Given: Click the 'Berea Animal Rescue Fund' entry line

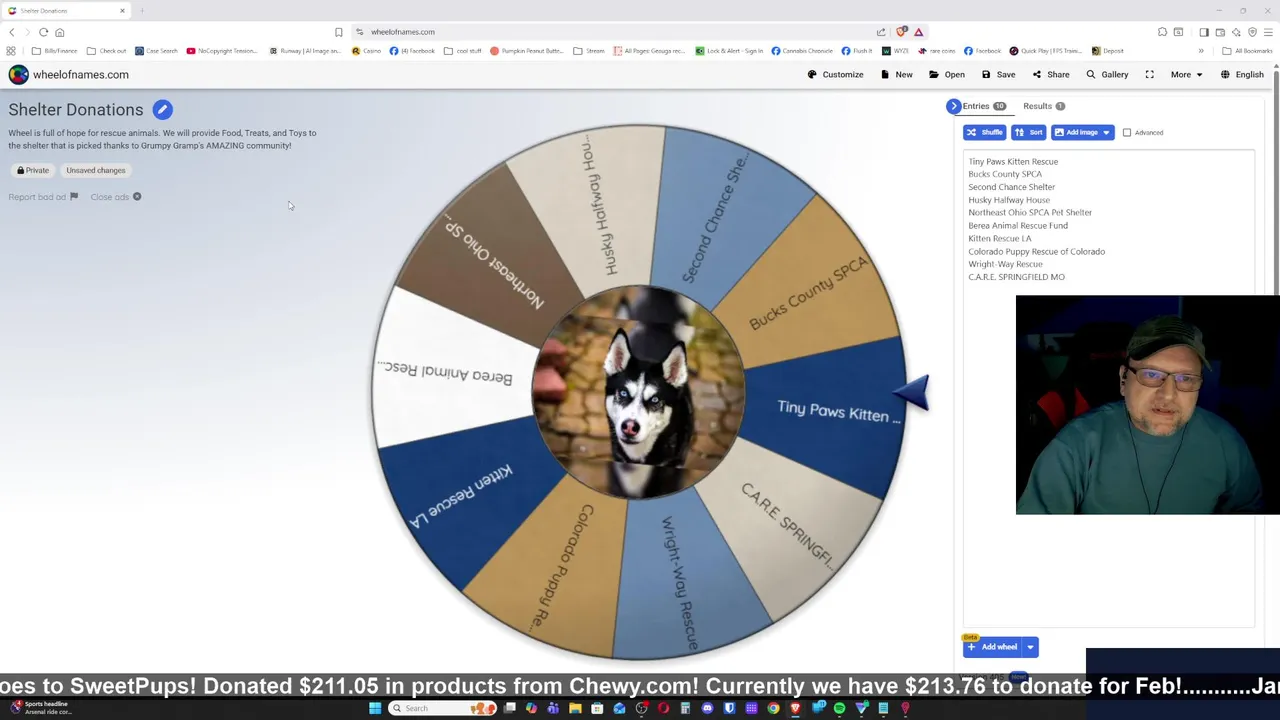Looking at the screenshot, I should [1018, 226].
